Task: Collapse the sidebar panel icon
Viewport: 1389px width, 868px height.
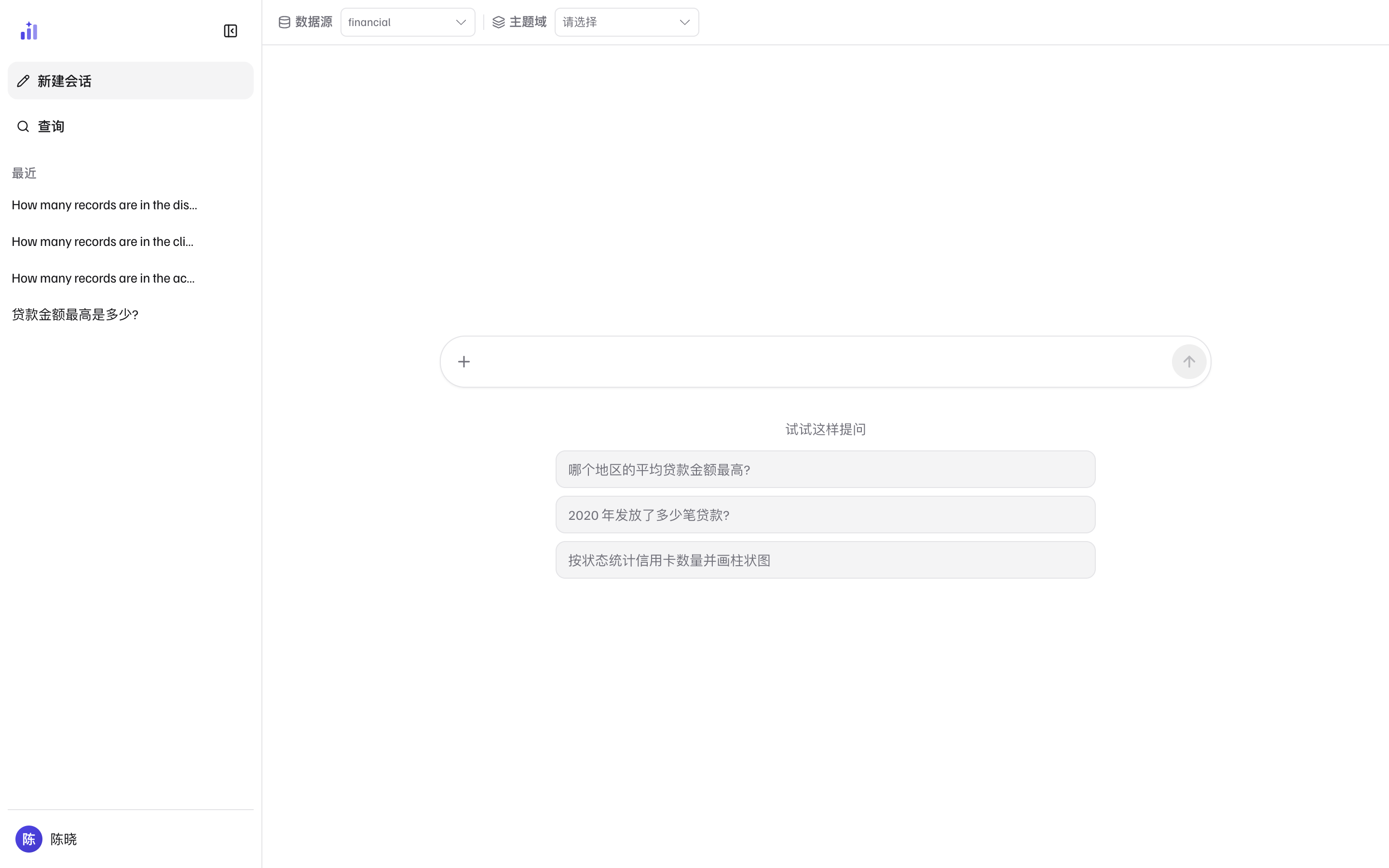Action: coord(230,31)
